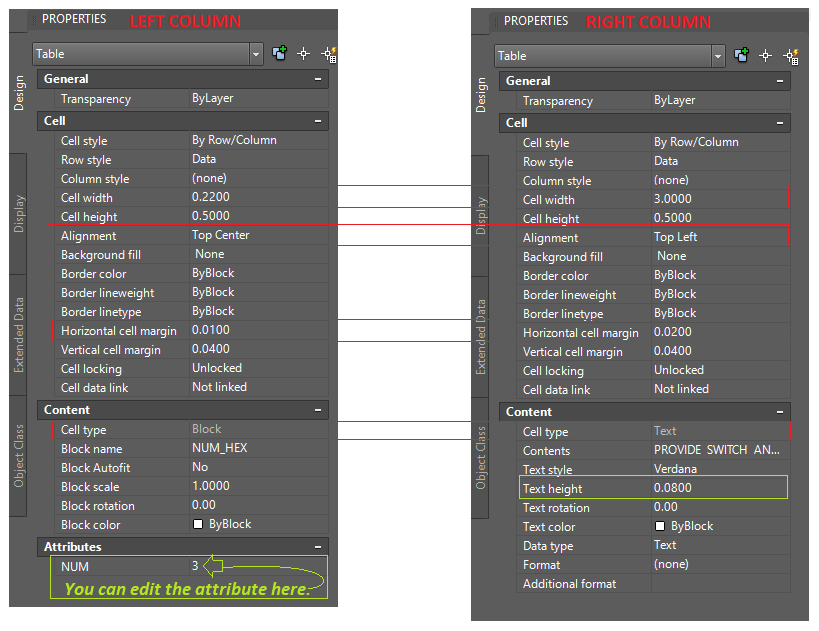This screenshot has height=631, width=819.
Task: Toggle PICKADD in the right Properties palette
Action: pos(742,54)
